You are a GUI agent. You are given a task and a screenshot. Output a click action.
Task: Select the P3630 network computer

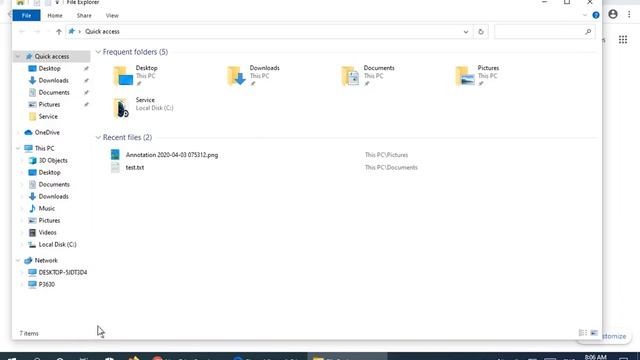tap(47, 284)
